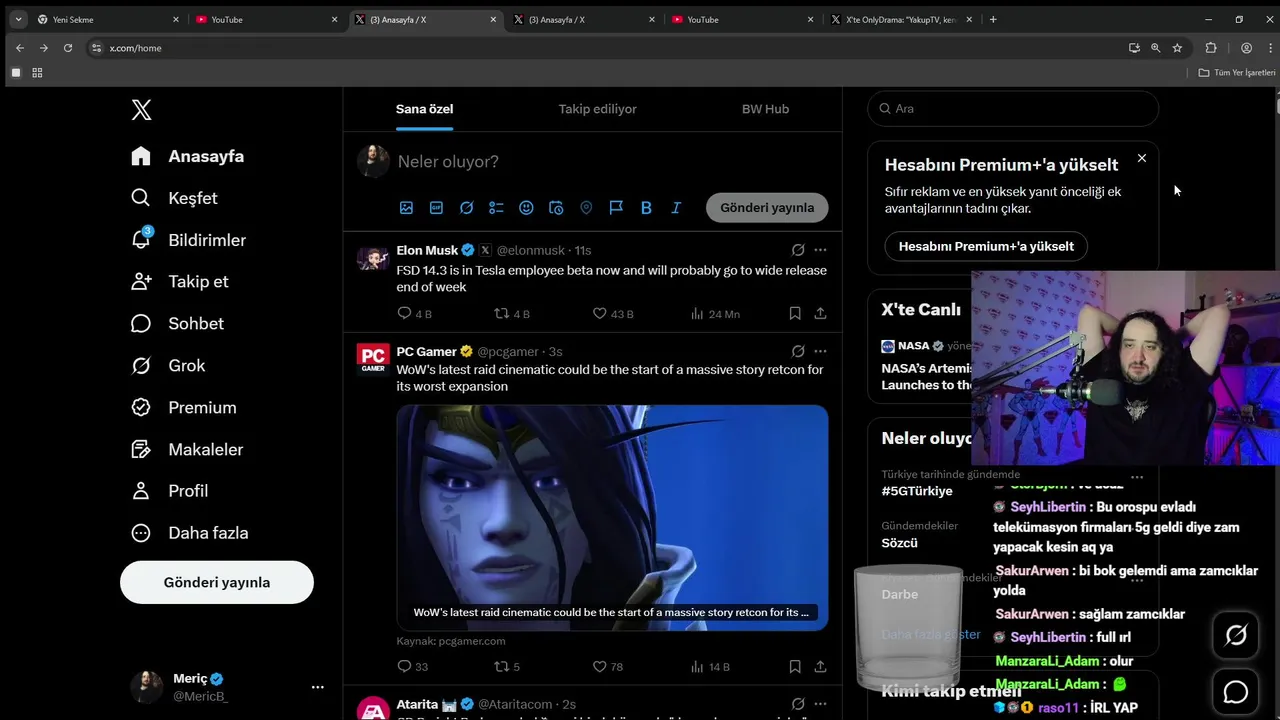
Task: Open Makaleler articles
Action: 188,450
